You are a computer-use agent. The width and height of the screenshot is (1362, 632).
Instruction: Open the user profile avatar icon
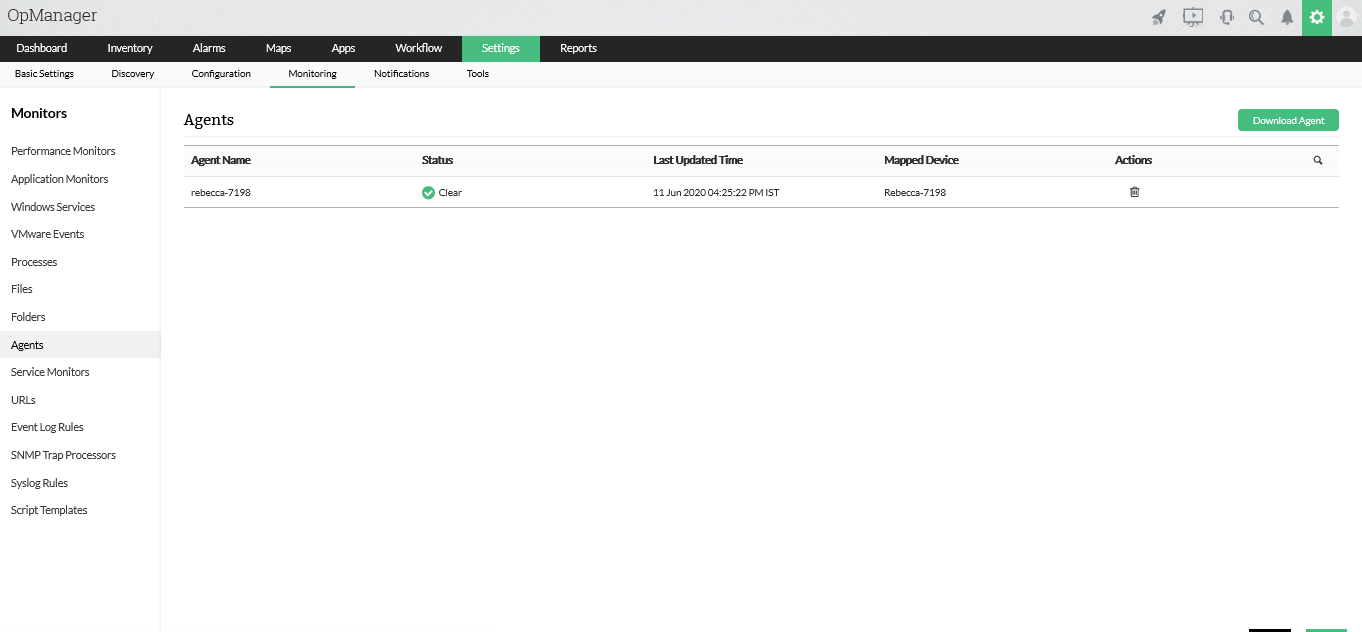coord(1347,17)
